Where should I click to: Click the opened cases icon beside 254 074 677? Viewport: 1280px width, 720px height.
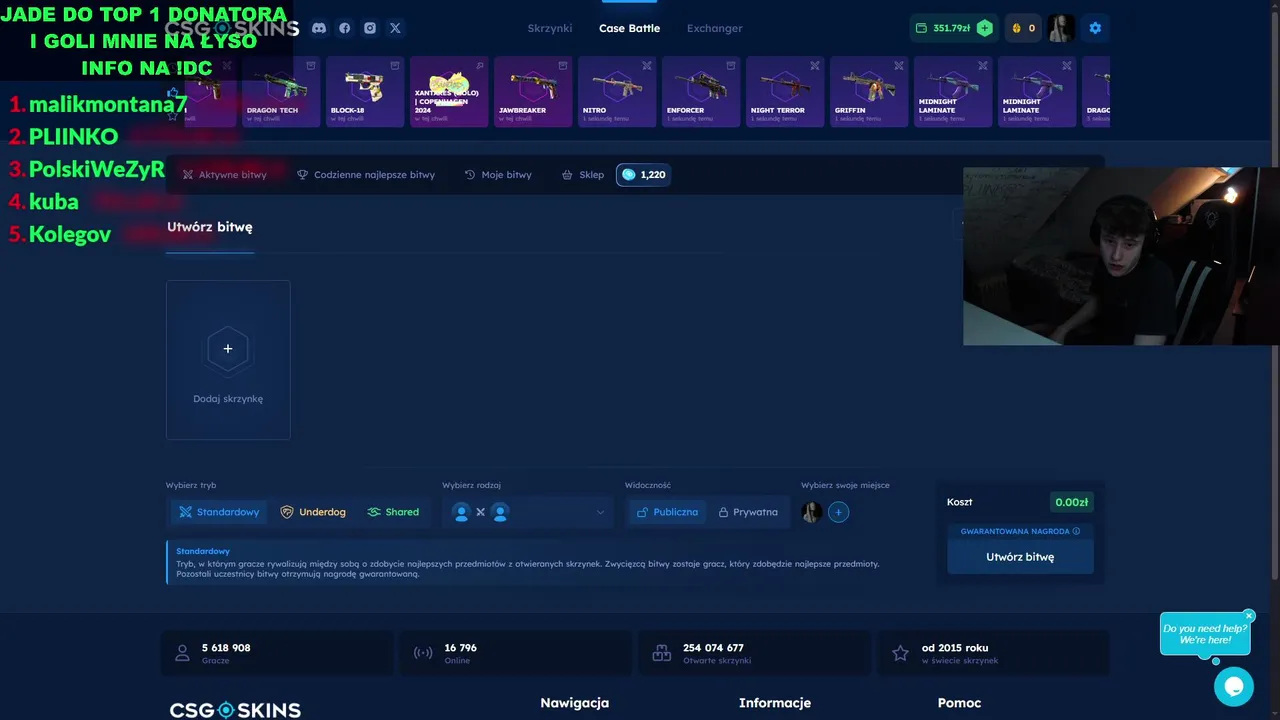661,653
